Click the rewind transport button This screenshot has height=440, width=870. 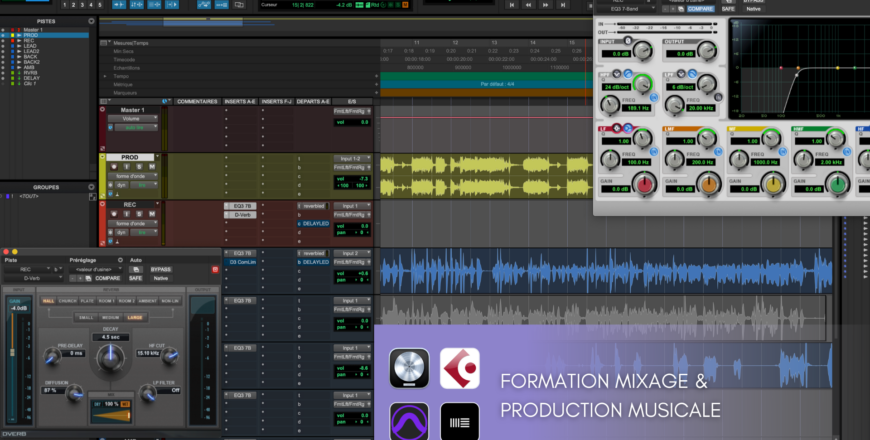(529, 5)
